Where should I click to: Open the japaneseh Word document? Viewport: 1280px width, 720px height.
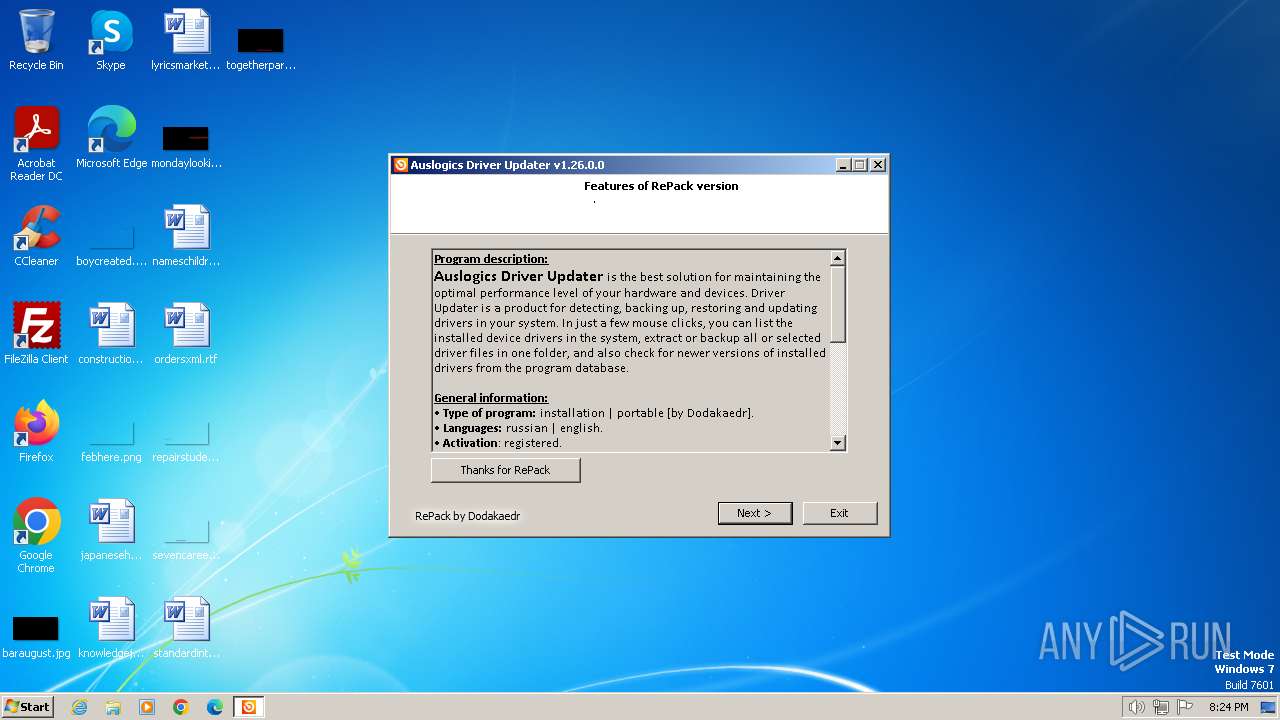[x=111, y=530]
